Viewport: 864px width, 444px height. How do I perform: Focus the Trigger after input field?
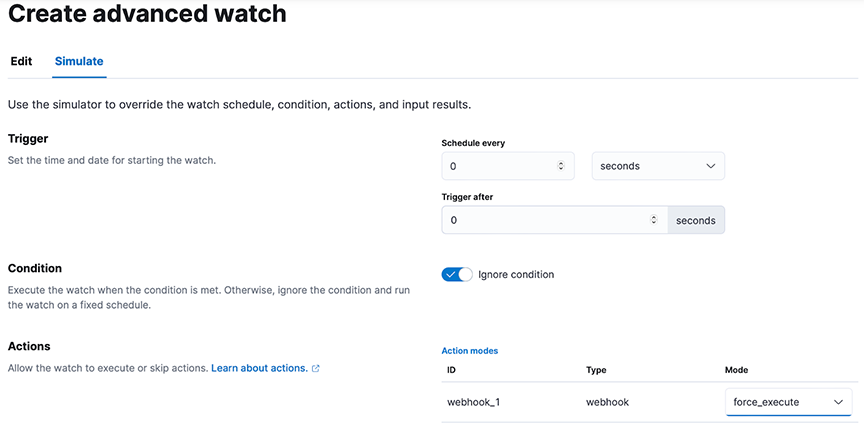coord(555,220)
